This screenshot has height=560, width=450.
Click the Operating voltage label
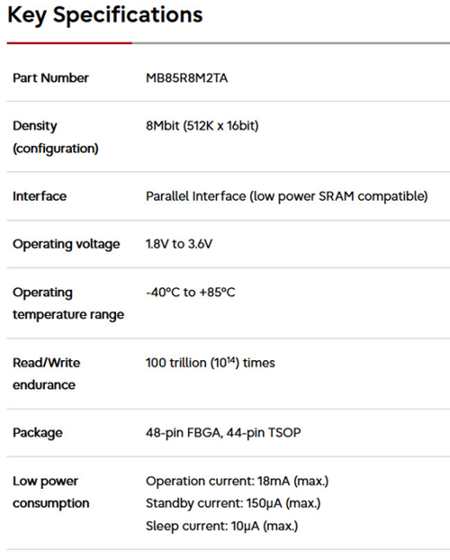[x=66, y=244]
